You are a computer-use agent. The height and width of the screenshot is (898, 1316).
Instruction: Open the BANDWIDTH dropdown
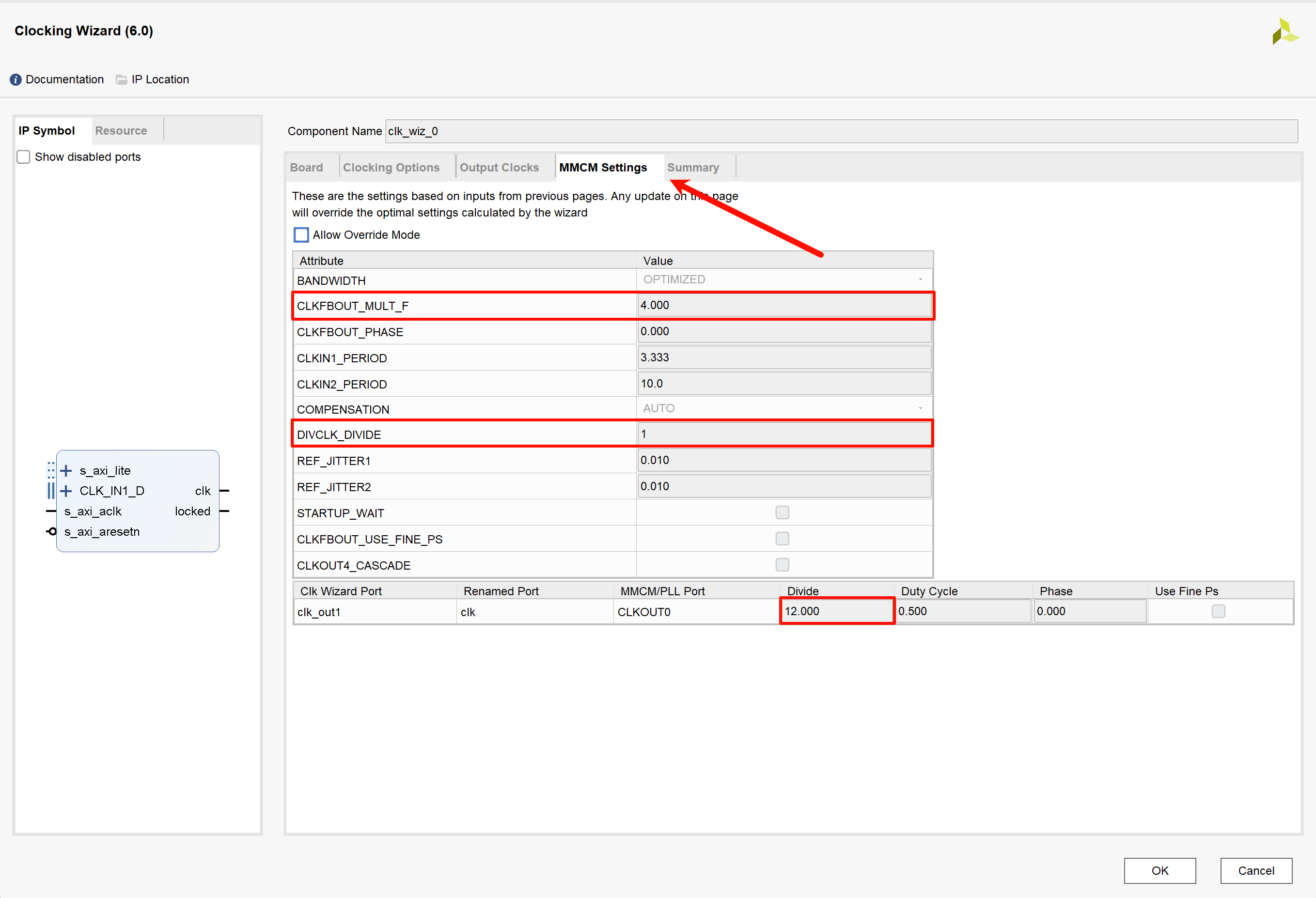coord(784,279)
